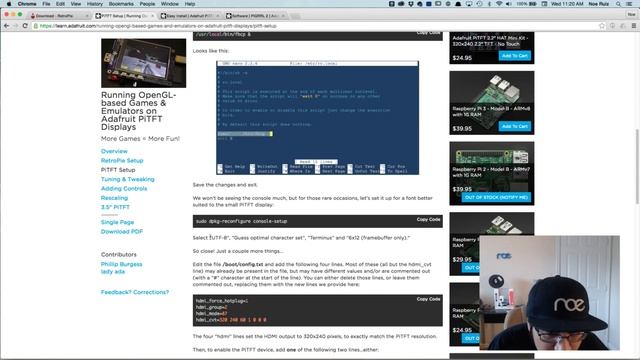Click the secure lock icon in address bar
This screenshot has width=640, height=360.
click(x=36, y=26)
